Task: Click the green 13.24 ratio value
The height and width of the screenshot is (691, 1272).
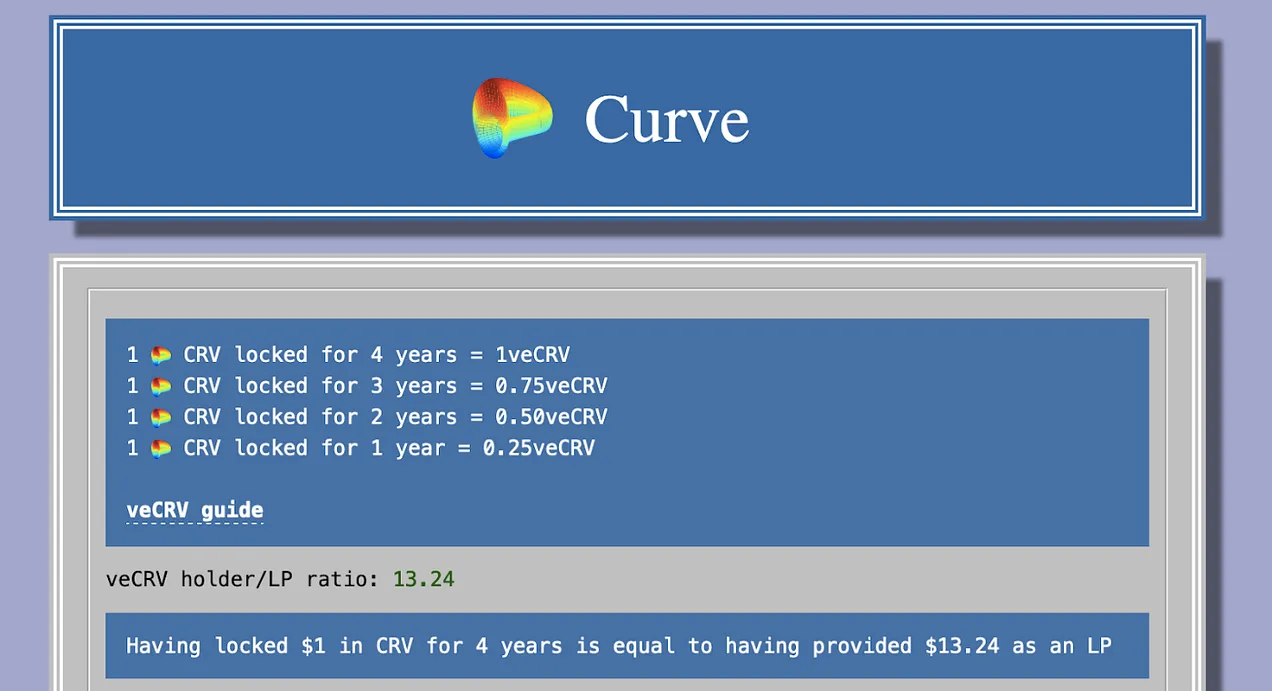Action: pyautogui.click(x=423, y=579)
